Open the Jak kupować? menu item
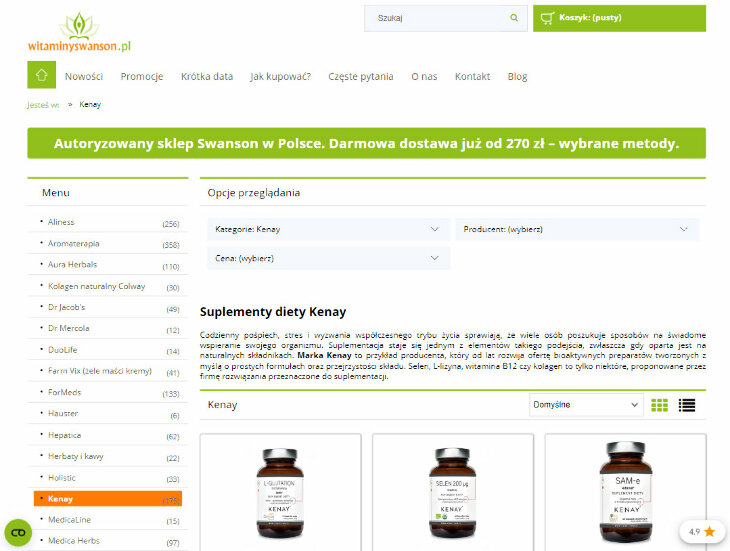Viewport: 730px width, 551px height. click(281, 76)
